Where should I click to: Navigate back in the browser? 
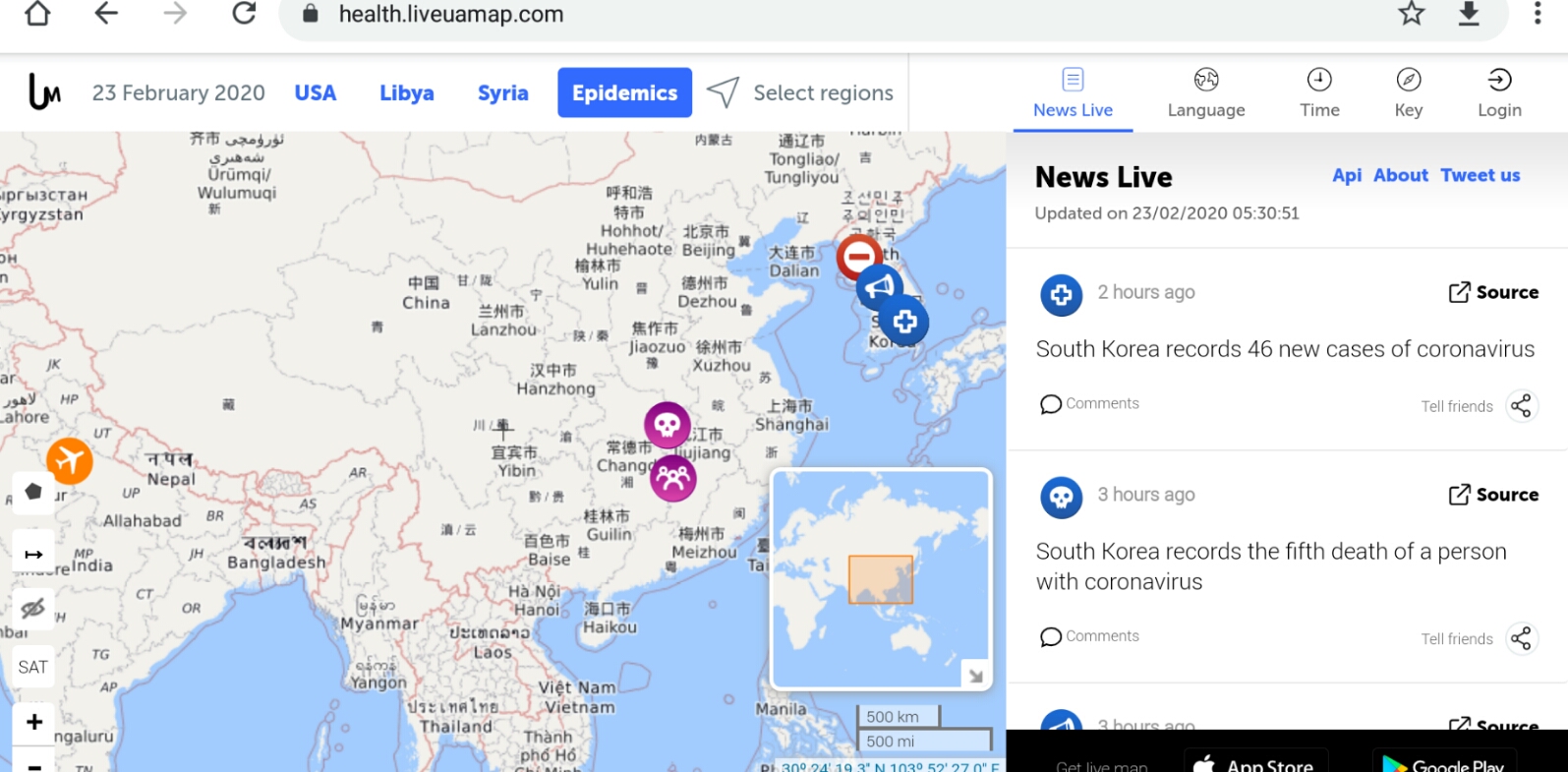pyautogui.click(x=106, y=14)
